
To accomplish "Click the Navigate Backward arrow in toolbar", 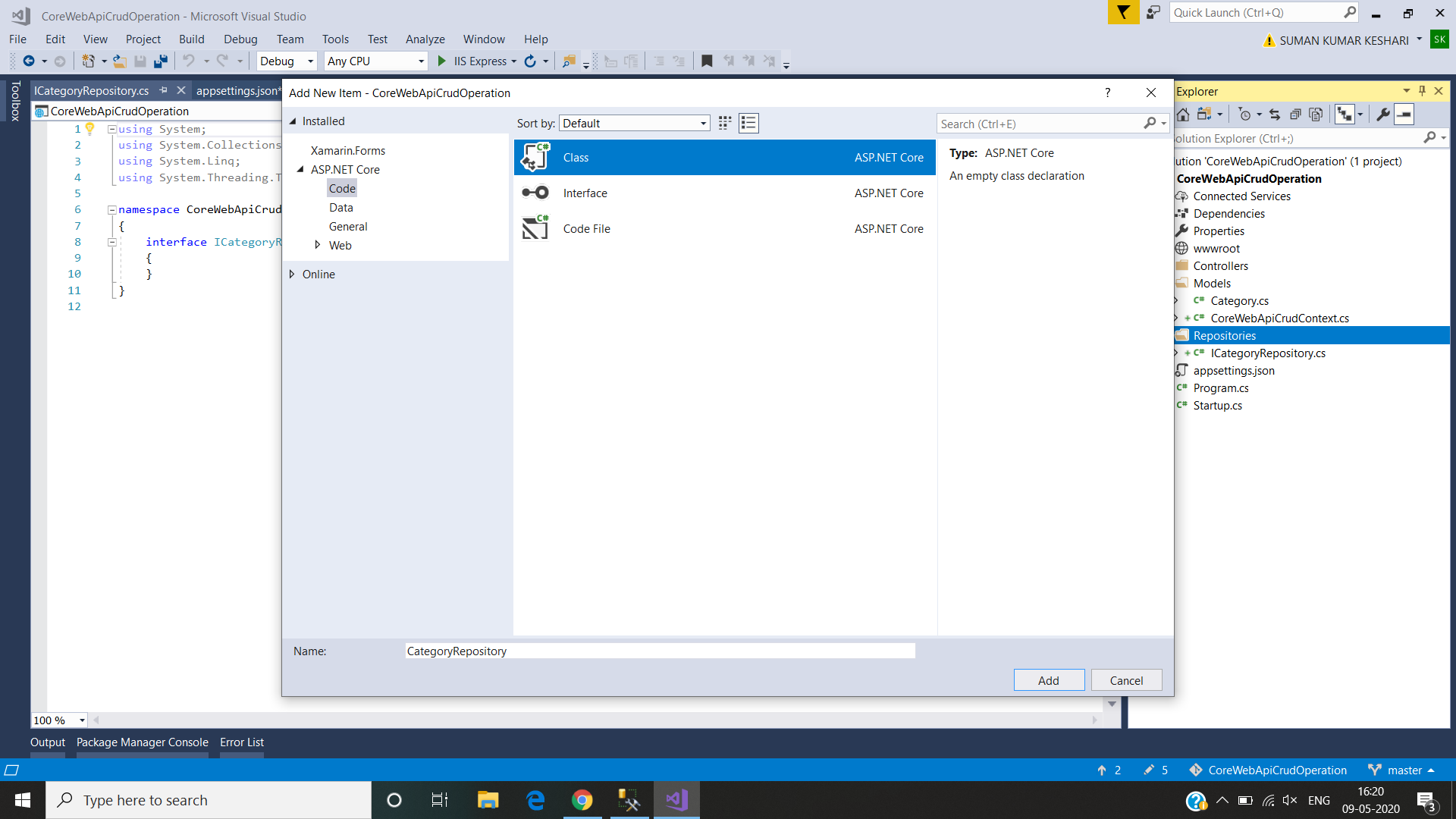I will coord(29,61).
